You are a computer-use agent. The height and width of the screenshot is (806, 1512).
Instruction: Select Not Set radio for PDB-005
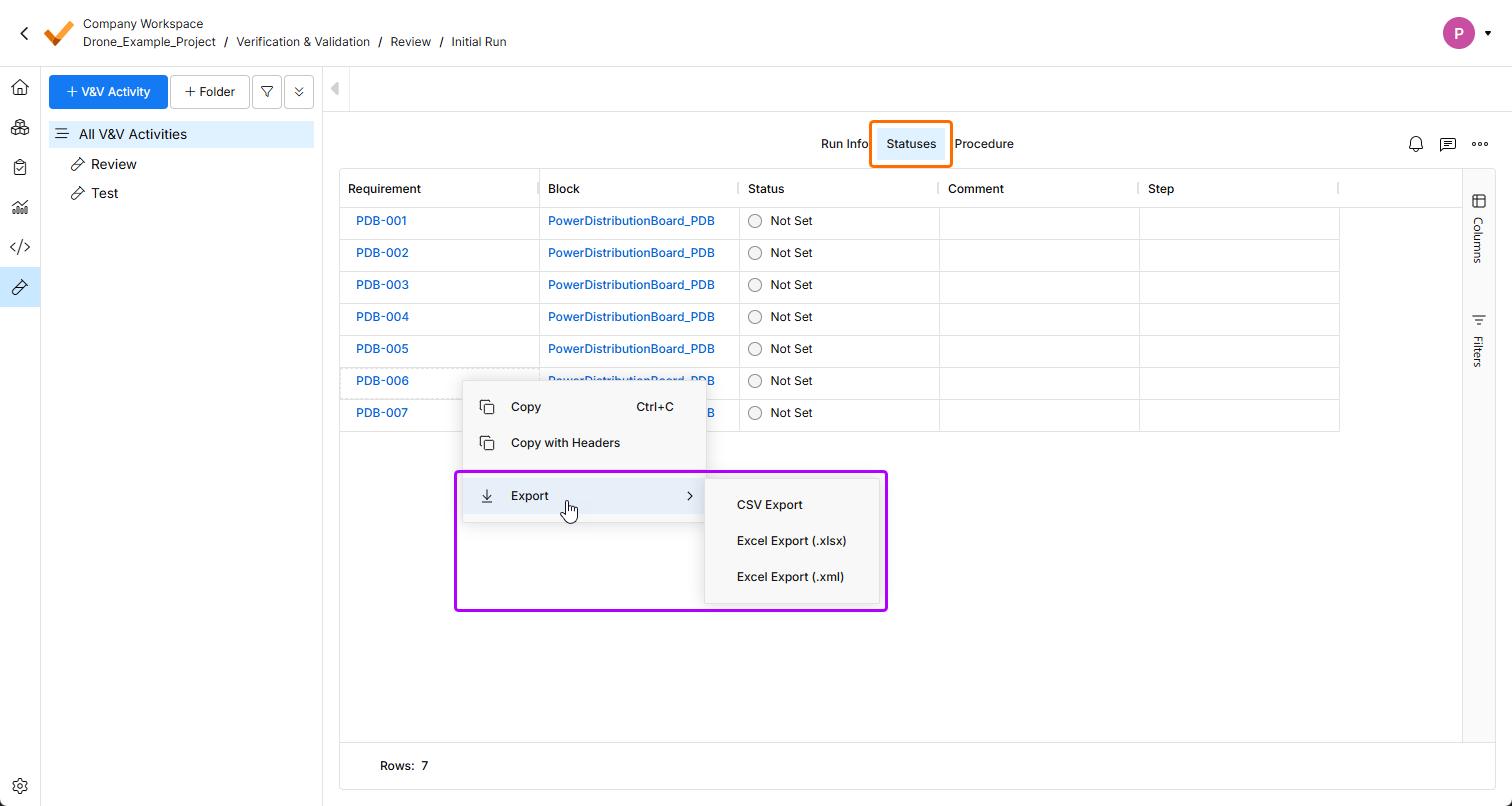pos(755,349)
